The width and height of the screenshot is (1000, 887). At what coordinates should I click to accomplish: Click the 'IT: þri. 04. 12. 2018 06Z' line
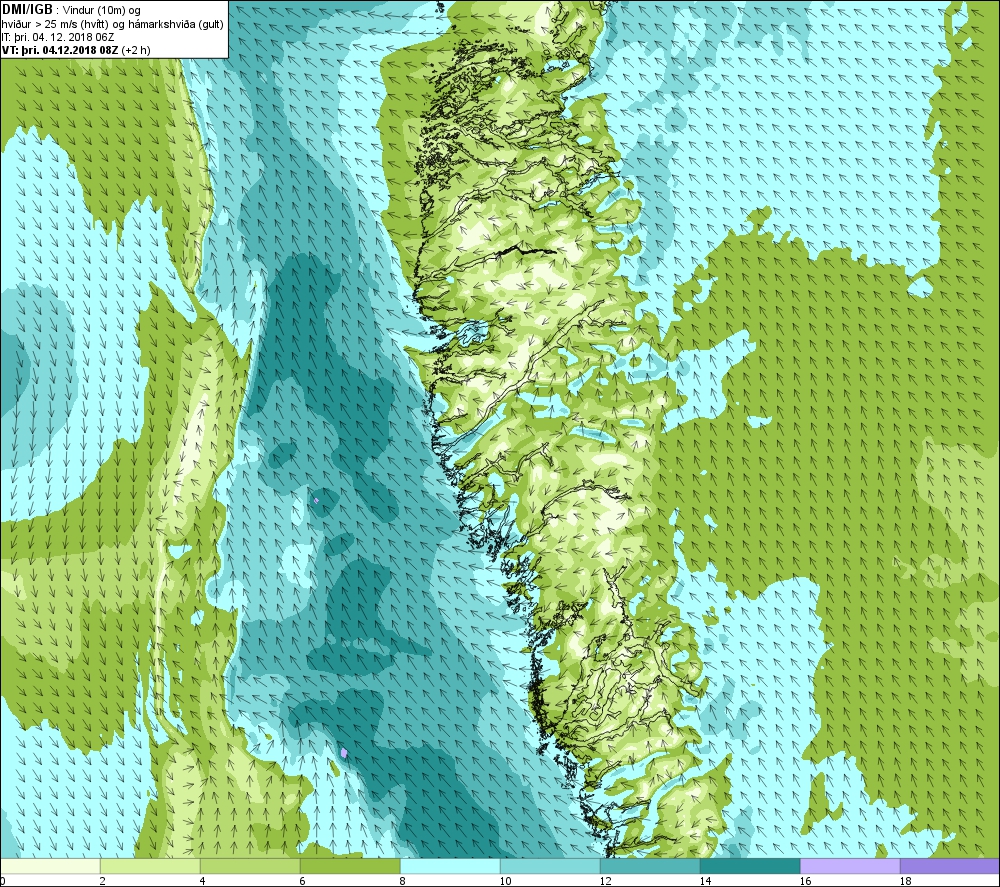(x=58, y=37)
